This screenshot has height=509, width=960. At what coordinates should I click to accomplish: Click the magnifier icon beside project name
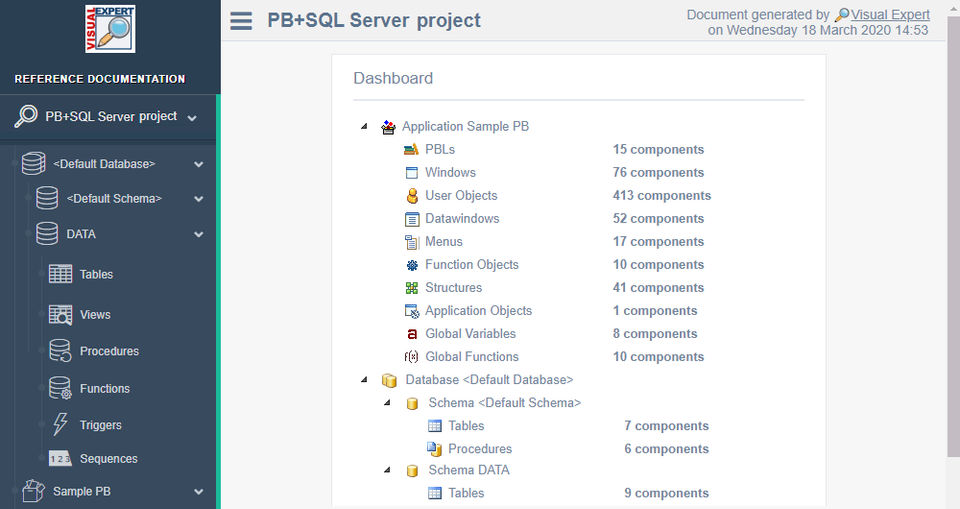click(25, 117)
